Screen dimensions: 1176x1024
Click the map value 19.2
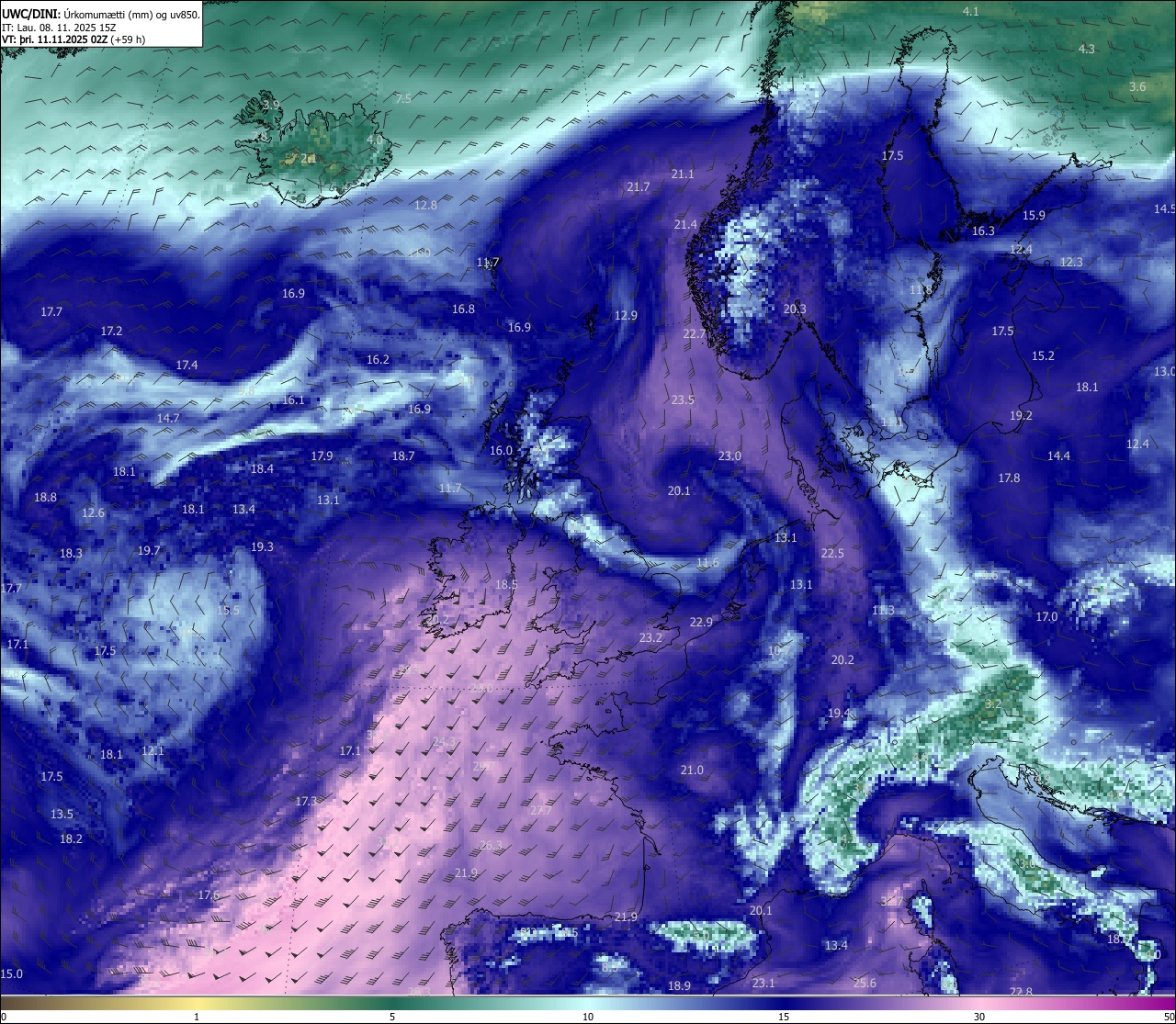point(1021,415)
